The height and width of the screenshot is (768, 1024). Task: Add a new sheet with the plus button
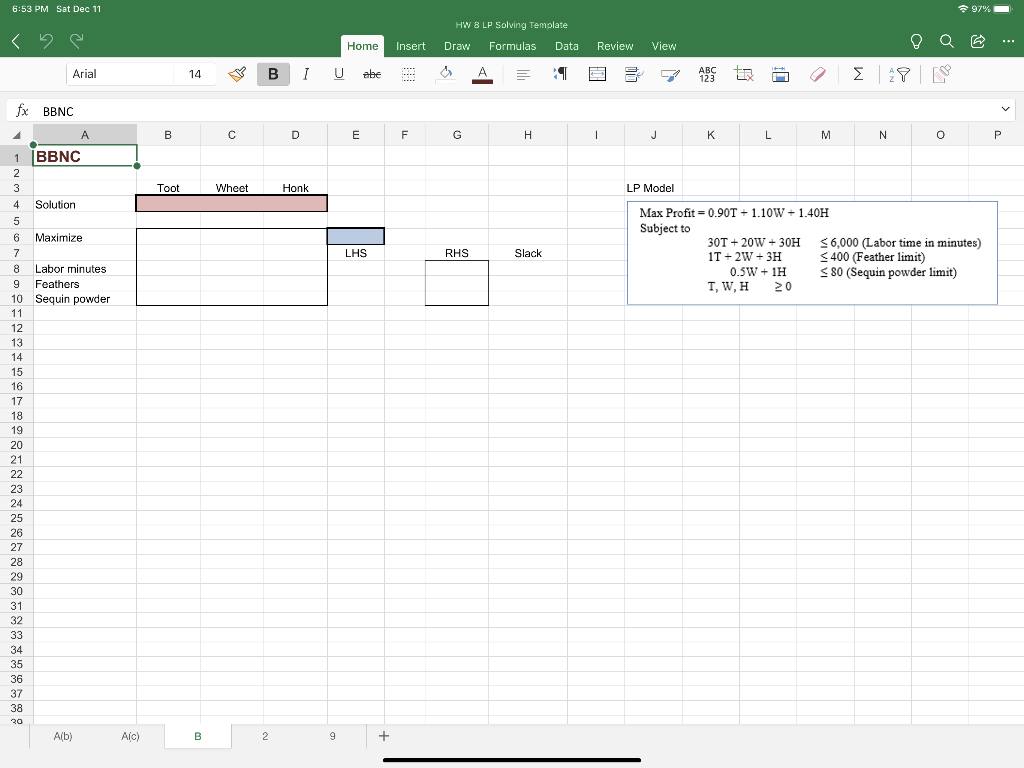pos(384,735)
